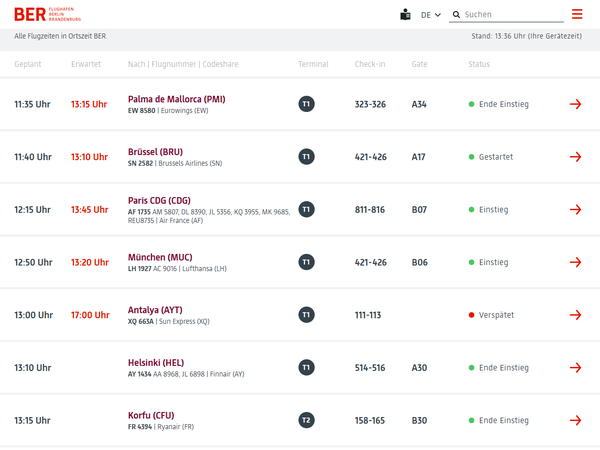Click the Status column header
Image resolution: width=600 pixels, height=450 pixels.
pos(479,64)
